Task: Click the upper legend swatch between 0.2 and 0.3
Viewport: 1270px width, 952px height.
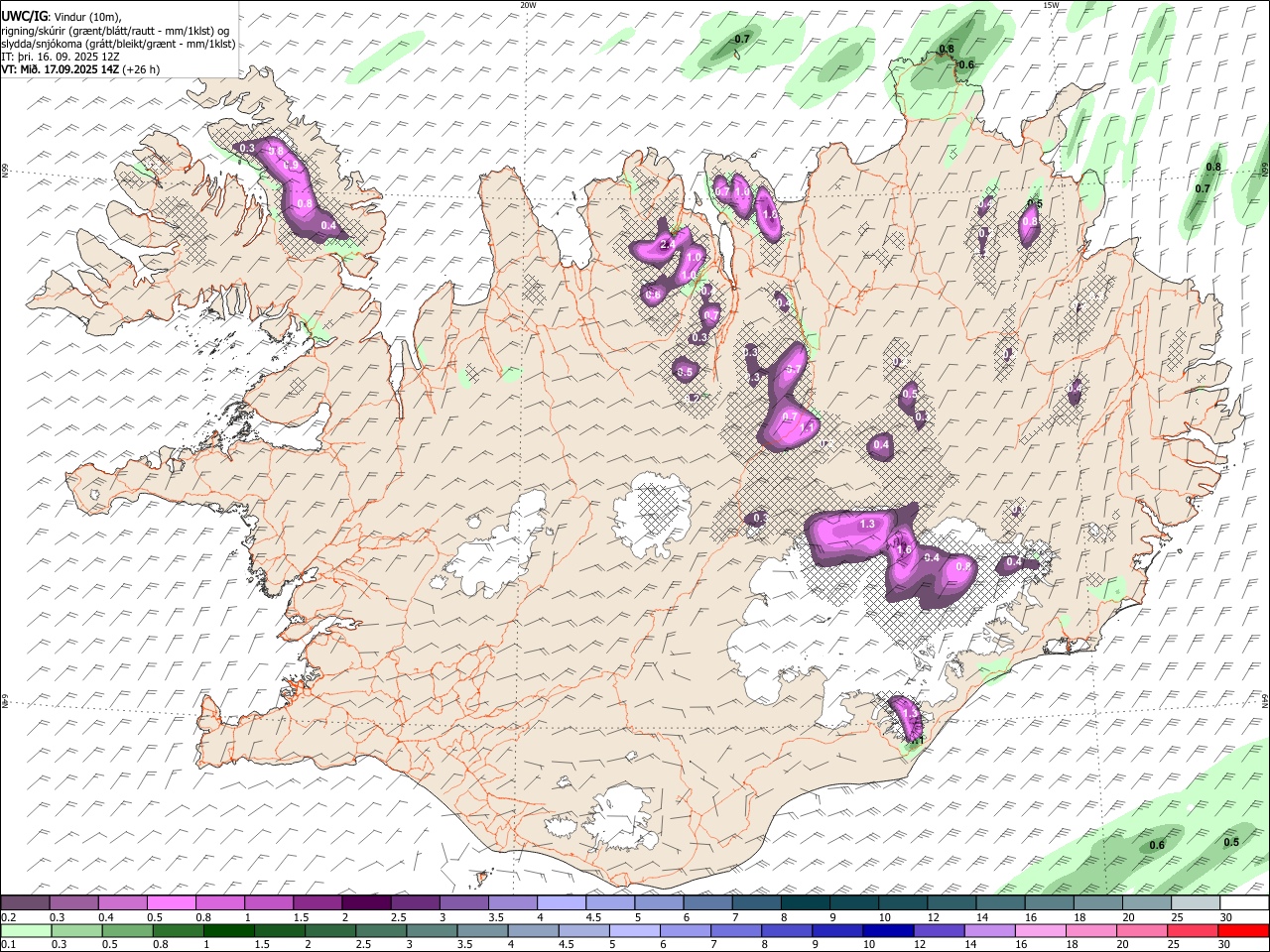Action: point(25,903)
